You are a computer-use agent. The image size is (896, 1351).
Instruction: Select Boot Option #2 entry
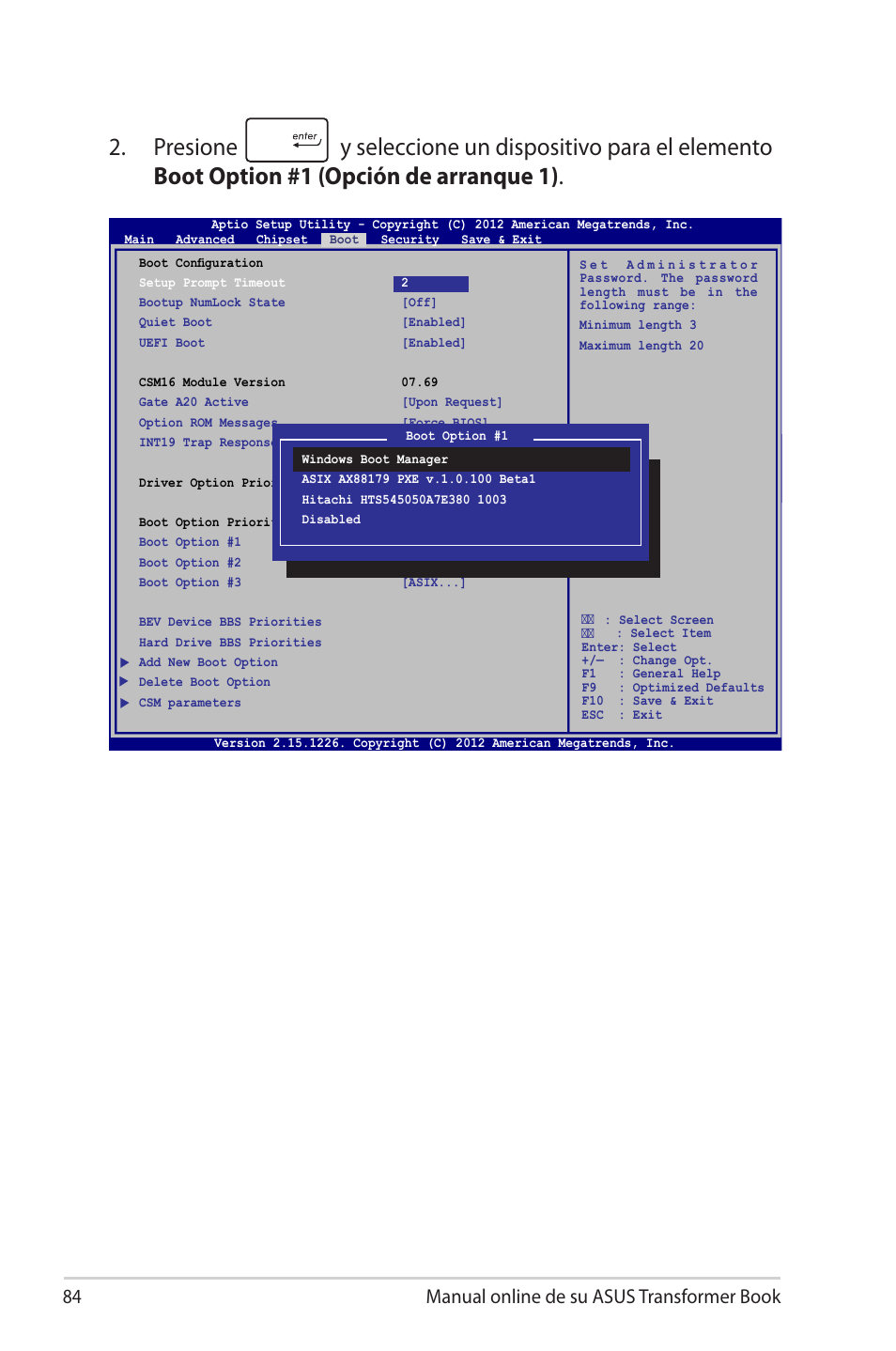point(190,563)
